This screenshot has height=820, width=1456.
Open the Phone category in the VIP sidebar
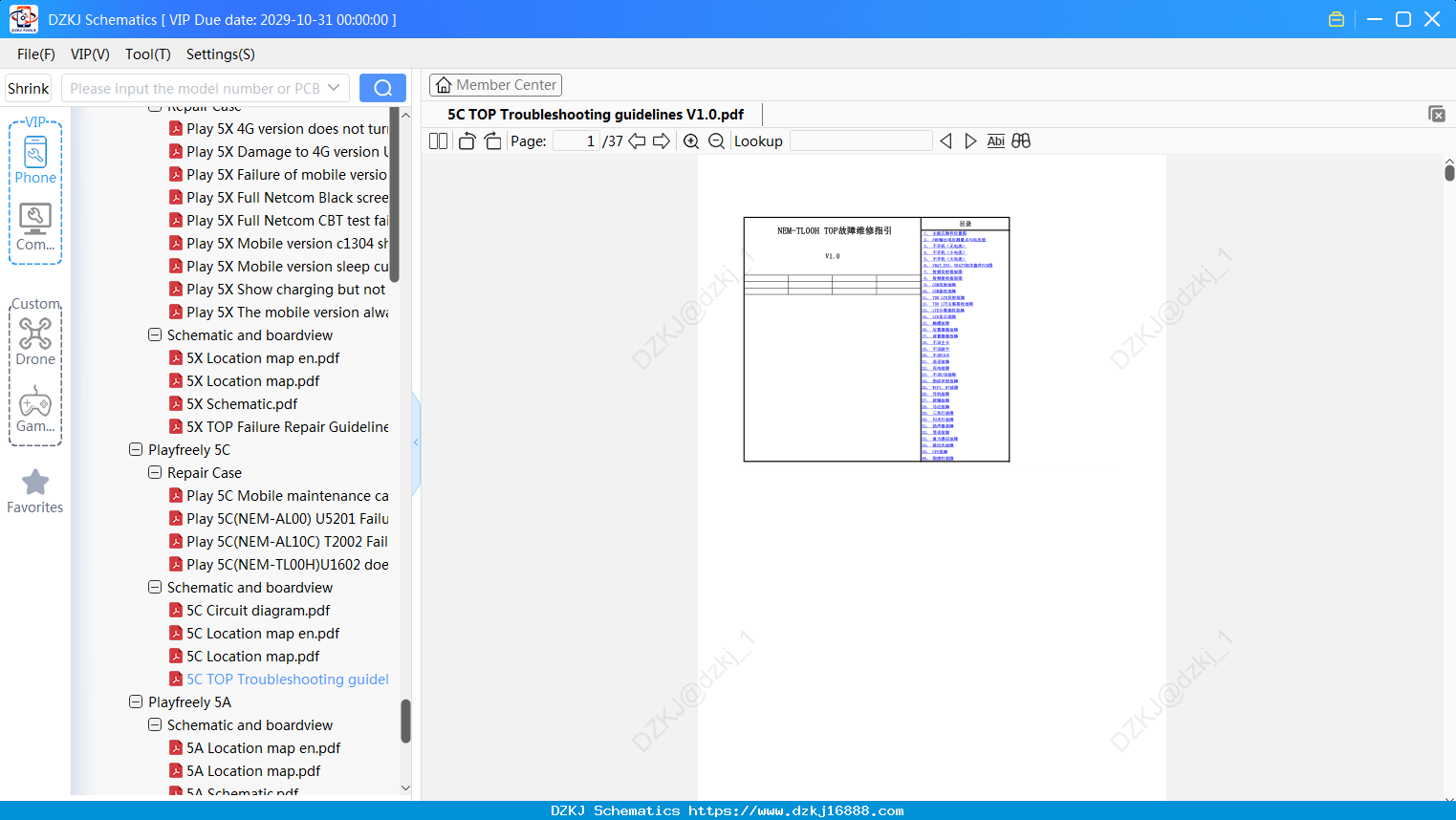pos(35,160)
